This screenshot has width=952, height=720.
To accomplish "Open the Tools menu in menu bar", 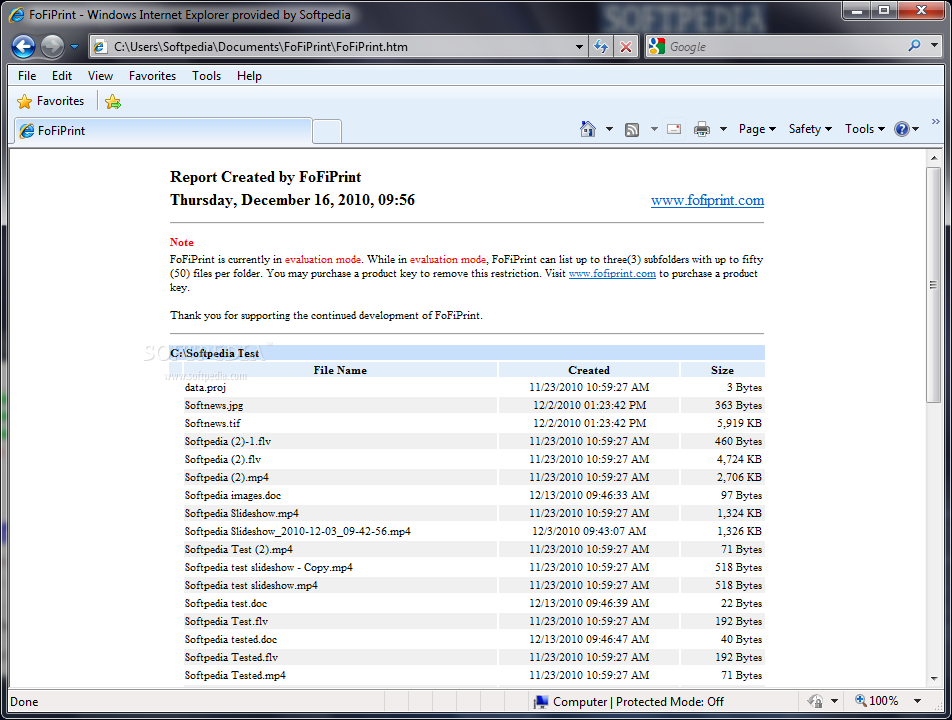I will 206,76.
